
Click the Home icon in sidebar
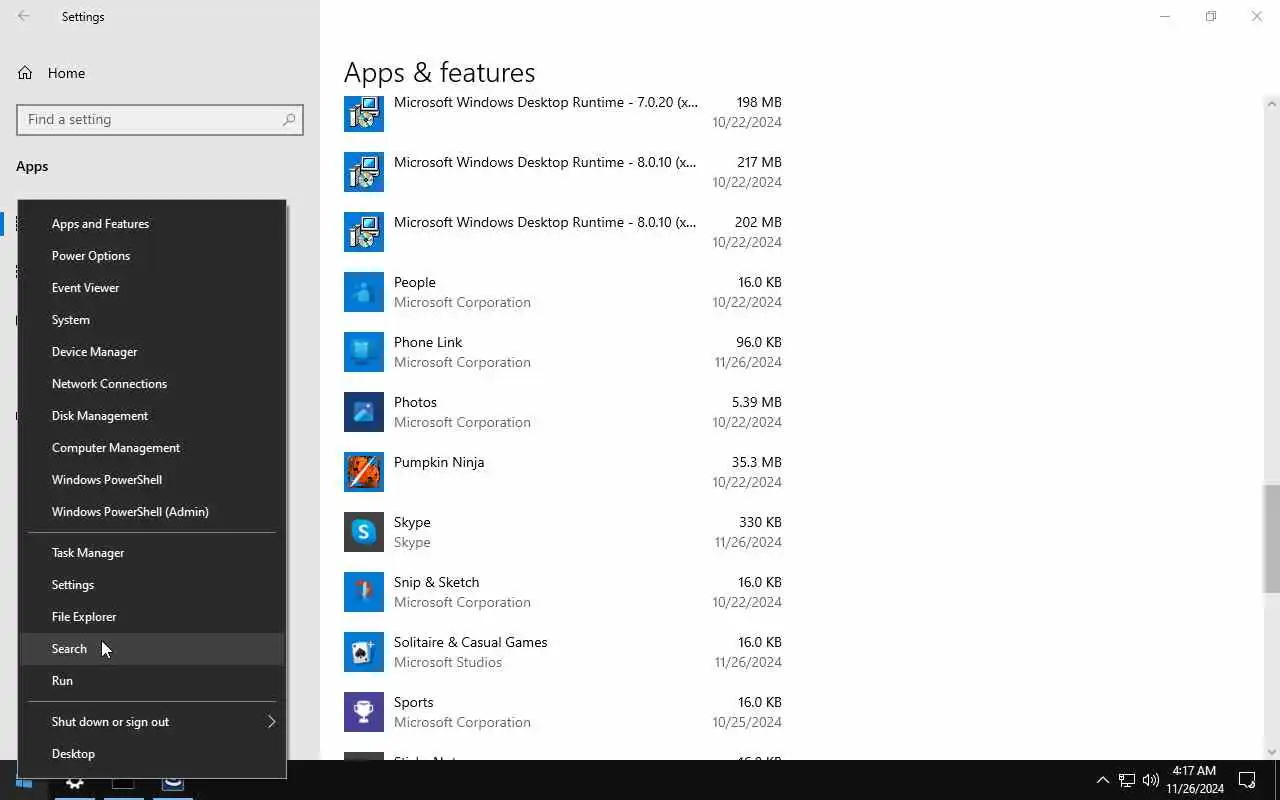[x=25, y=73]
